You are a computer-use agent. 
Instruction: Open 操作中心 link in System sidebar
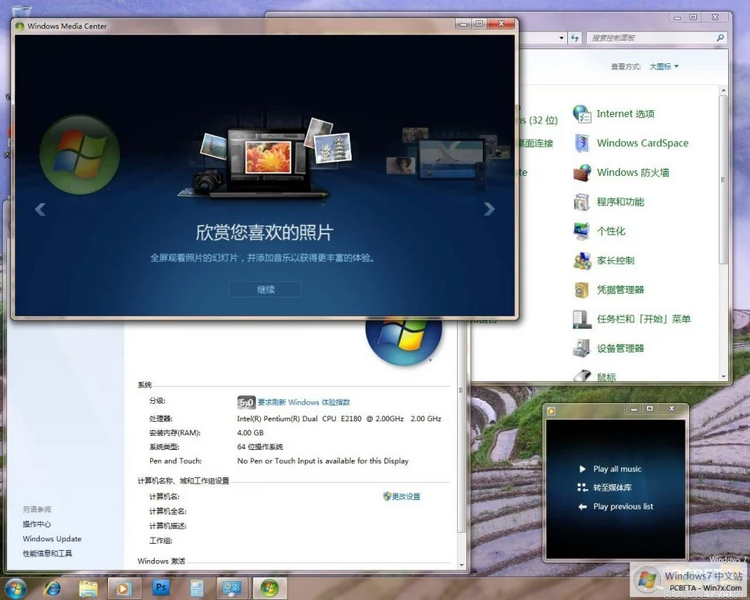click(37, 524)
